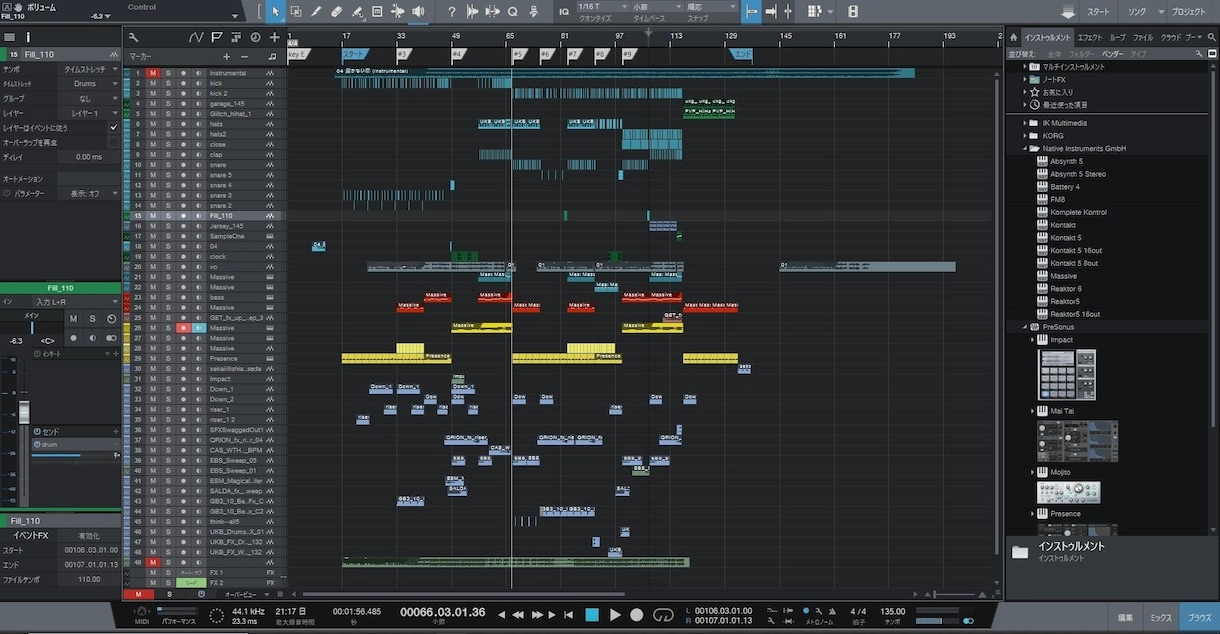Image resolution: width=1220 pixels, height=634 pixels.
Task: Open the Edit view button
Action: click(1125, 618)
